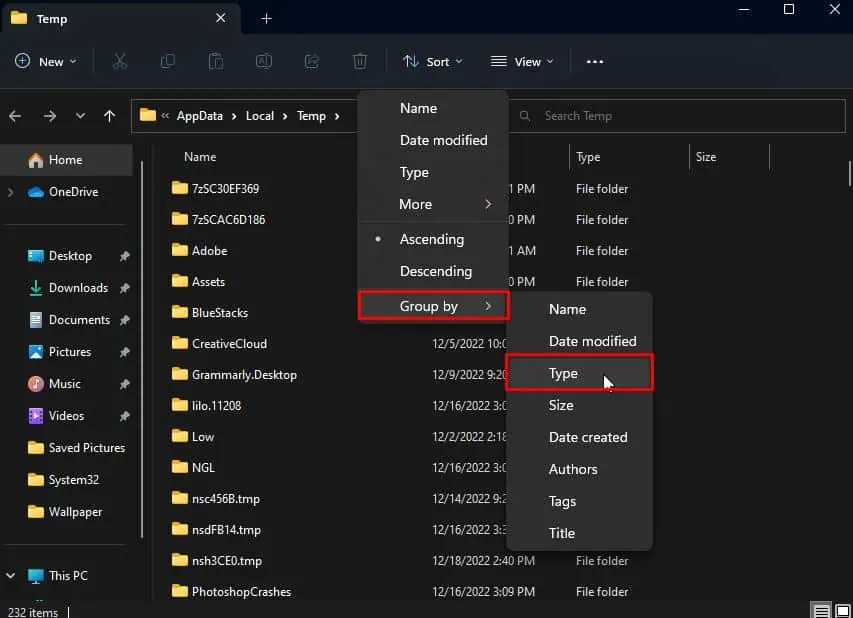Group by Date modified in submenu
Viewport: 853px width, 618px height.
pyautogui.click(x=579, y=342)
